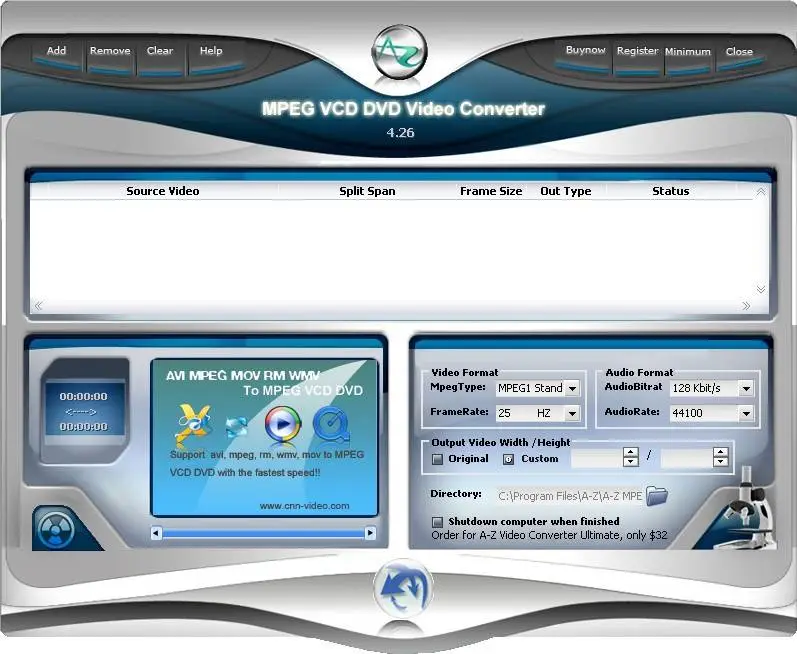Click the yellow X media icon in the preview
797x654 pixels.
pyautogui.click(x=193, y=424)
